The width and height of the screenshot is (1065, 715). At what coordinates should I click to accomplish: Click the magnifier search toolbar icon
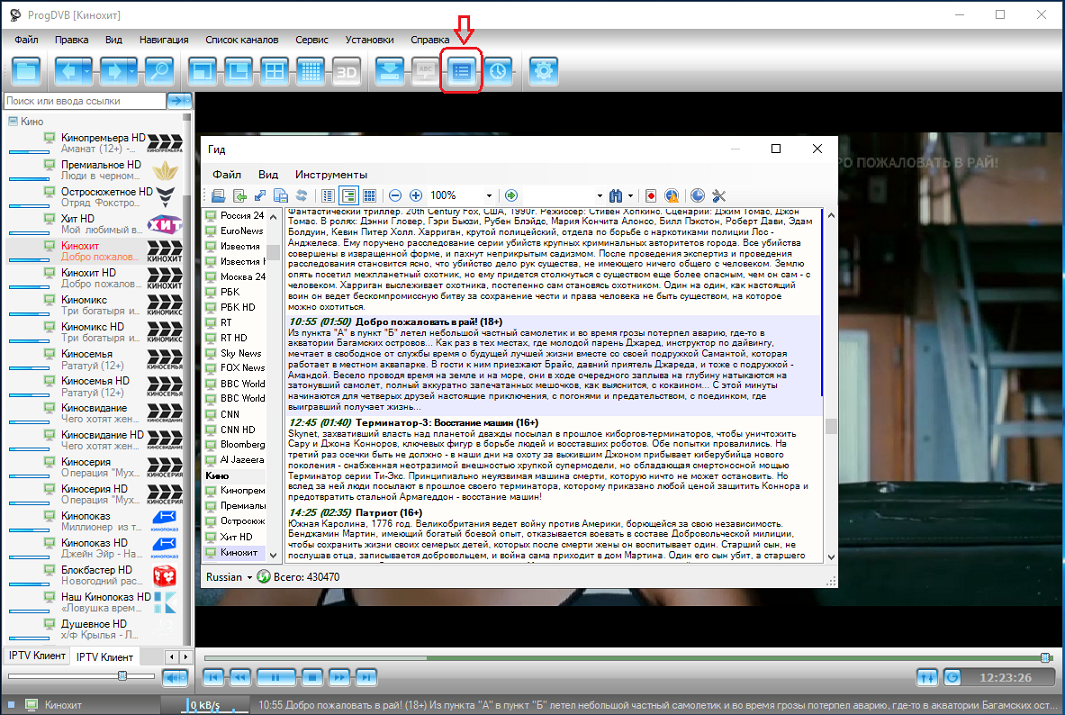[x=158, y=71]
